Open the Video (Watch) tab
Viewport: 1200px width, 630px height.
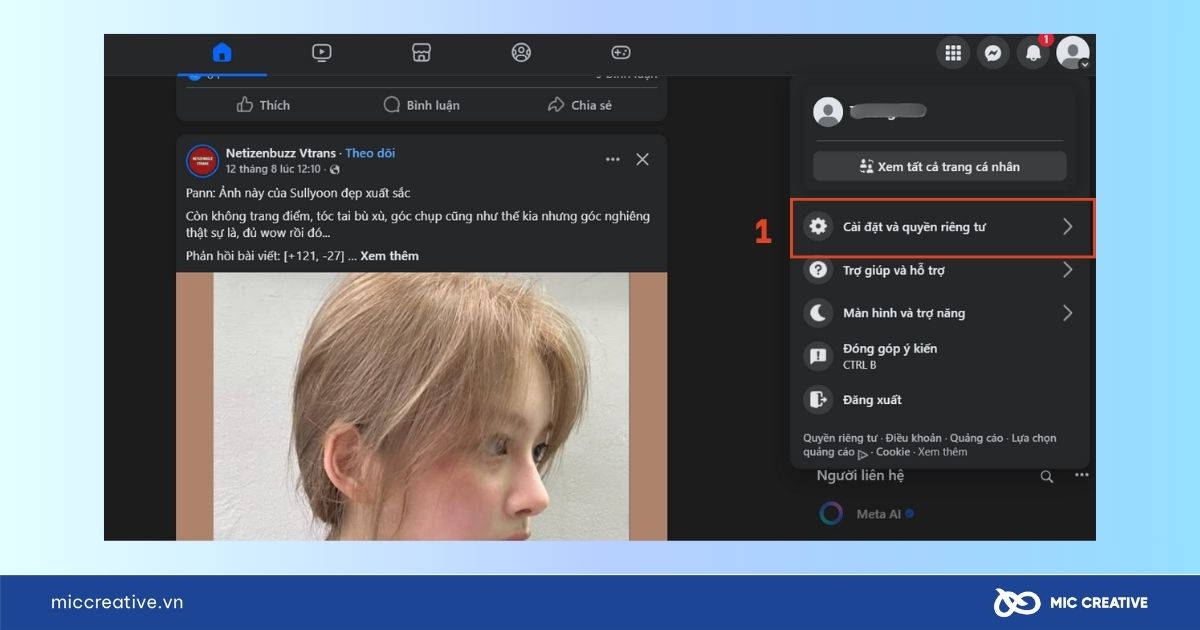pyautogui.click(x=321, y=53)
